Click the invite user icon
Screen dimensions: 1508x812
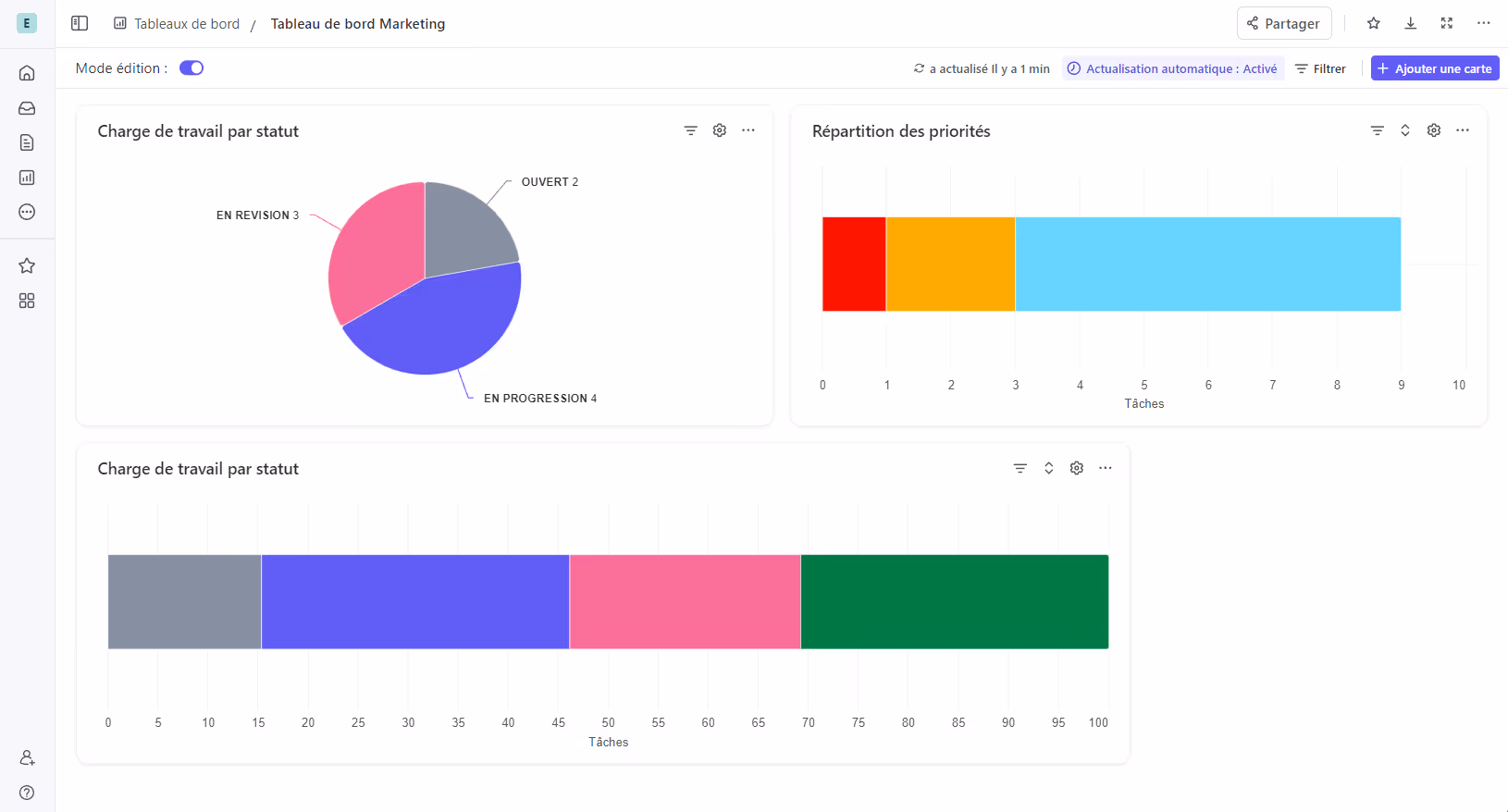pyautogui.click(x=27, y=757)
